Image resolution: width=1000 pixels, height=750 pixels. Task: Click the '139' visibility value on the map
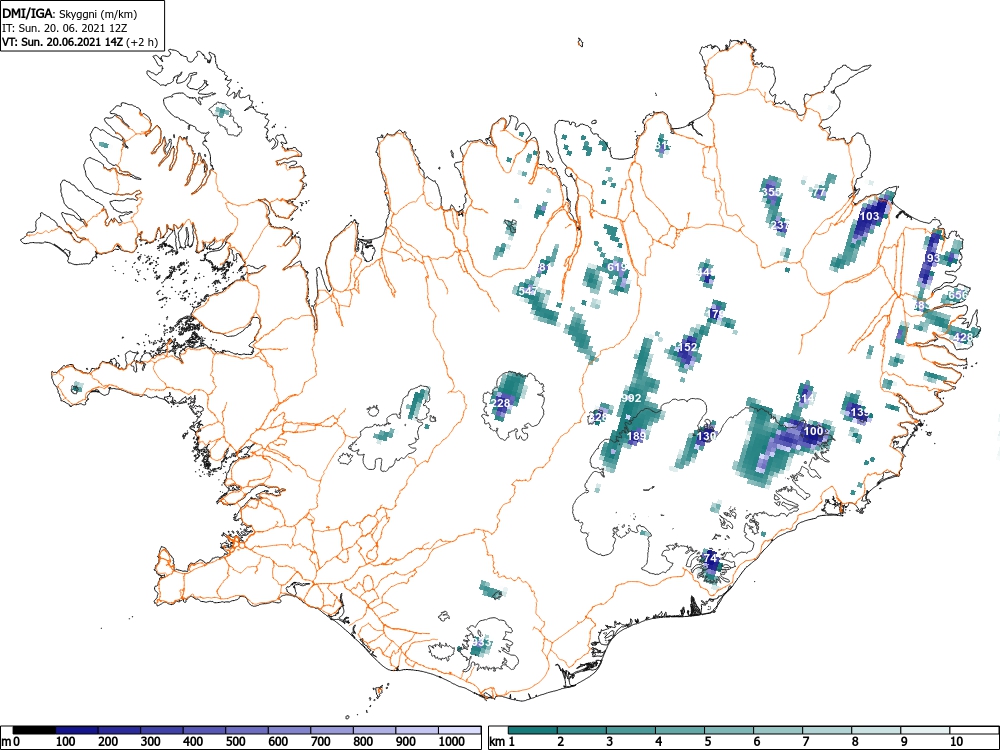(x=860, y=413)
